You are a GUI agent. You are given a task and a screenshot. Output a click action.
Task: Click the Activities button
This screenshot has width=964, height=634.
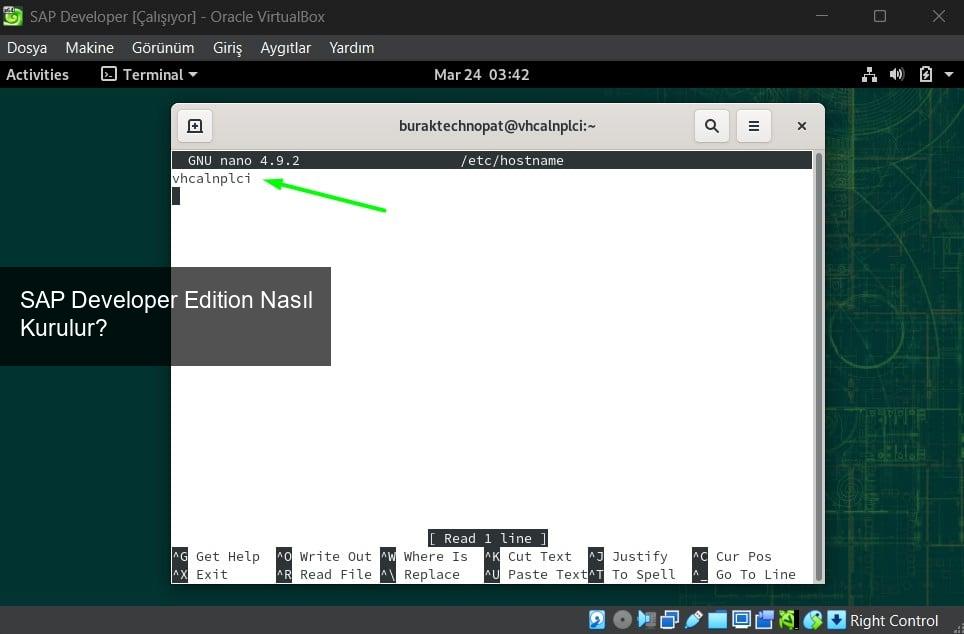37,75
